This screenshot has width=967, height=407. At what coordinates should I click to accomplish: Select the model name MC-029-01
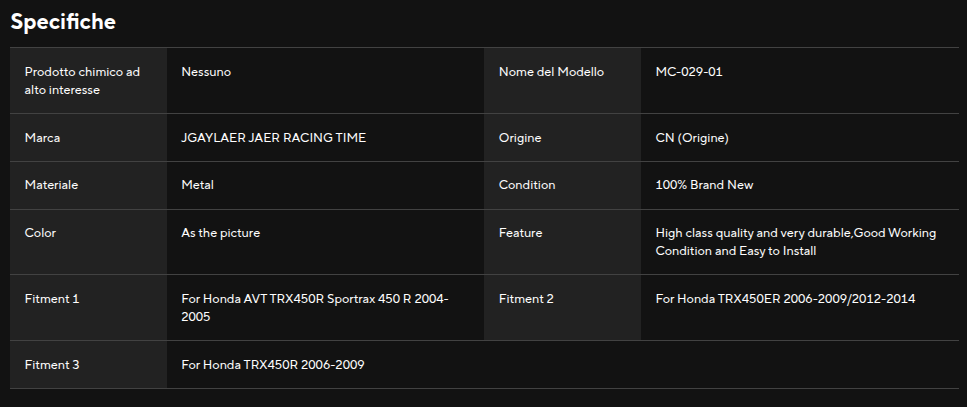coord(689,72)
